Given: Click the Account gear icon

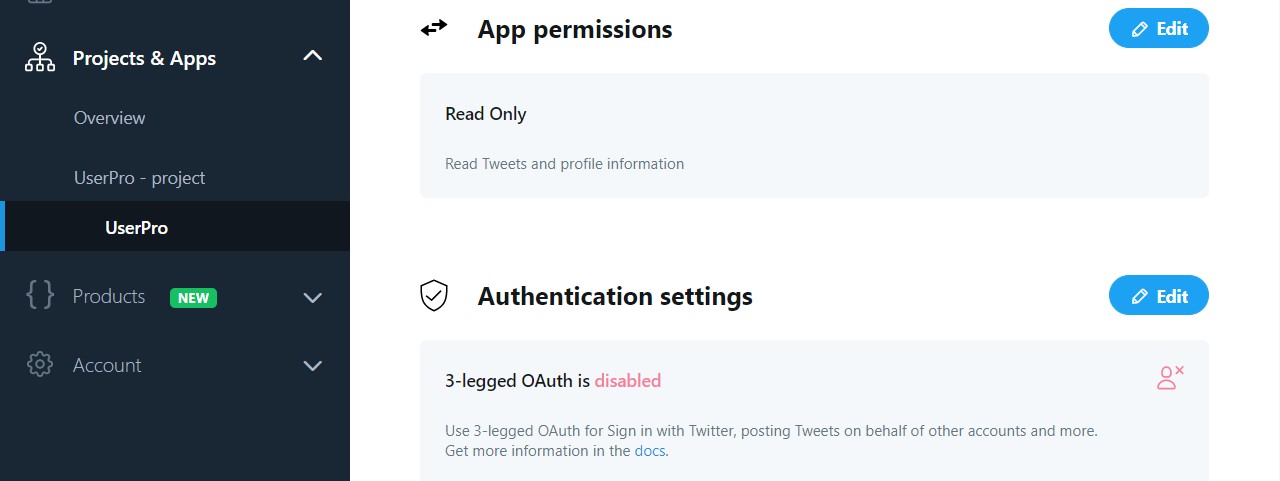Looking at the screenshot, I should point(40,365).
